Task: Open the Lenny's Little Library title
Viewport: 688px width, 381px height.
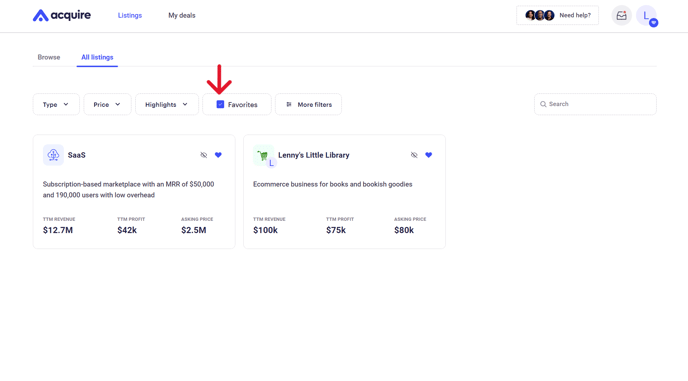Action: click(314, 155)
